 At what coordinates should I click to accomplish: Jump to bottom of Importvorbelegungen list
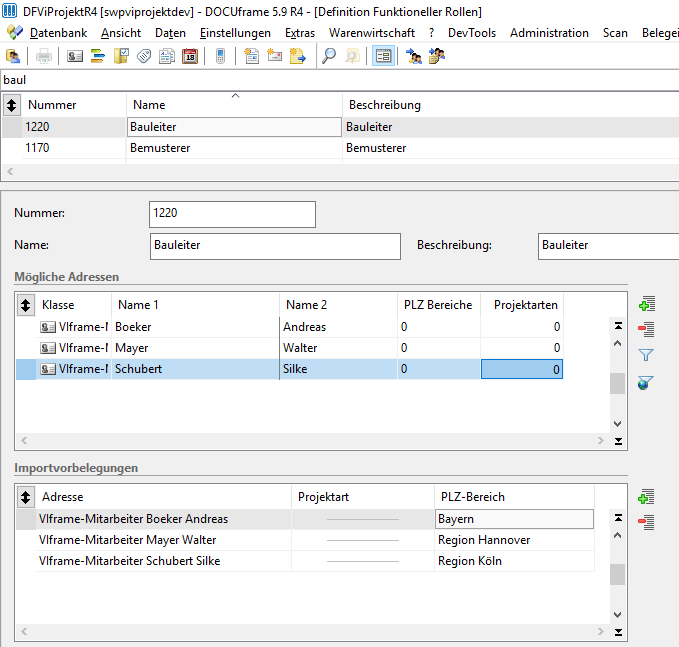618,633
